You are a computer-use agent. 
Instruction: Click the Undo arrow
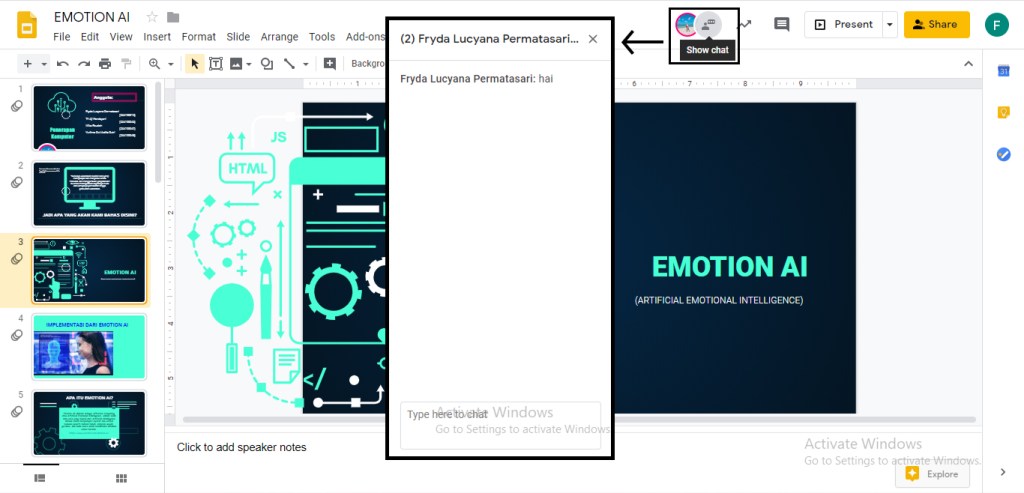[x=62, y=64]
